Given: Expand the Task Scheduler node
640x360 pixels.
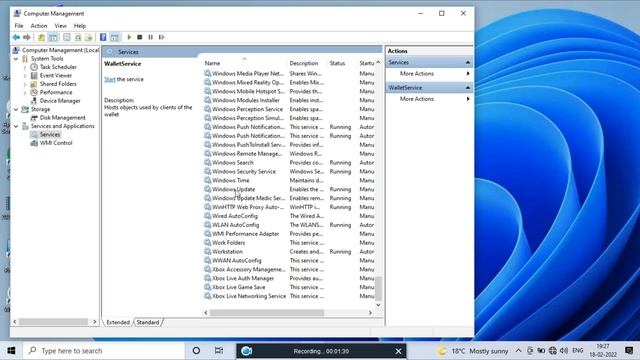Looking at the screenshot, I should pyautogui.click(x=25, y=67).
